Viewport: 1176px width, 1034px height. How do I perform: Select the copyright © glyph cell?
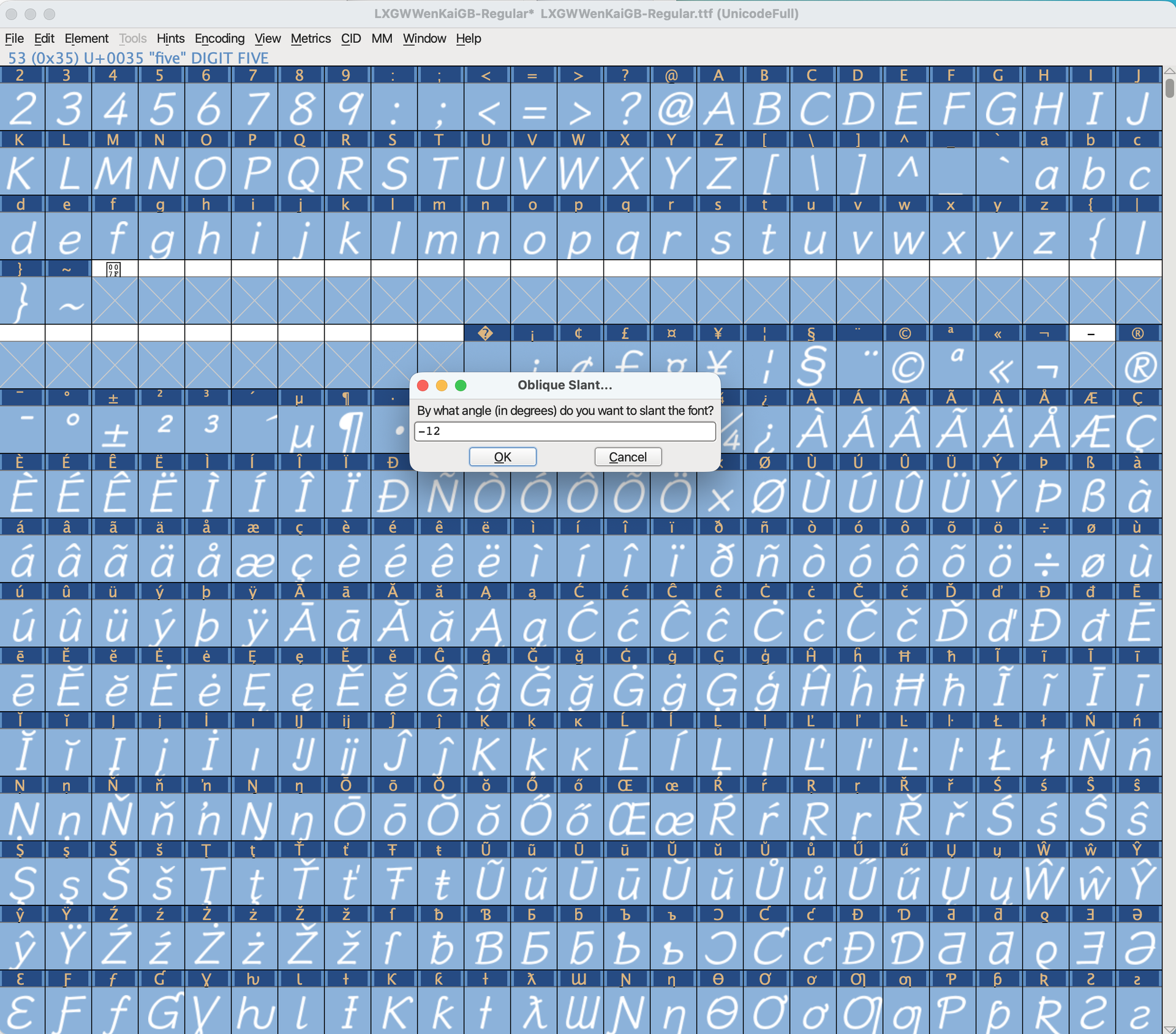(x=905, y=366)
